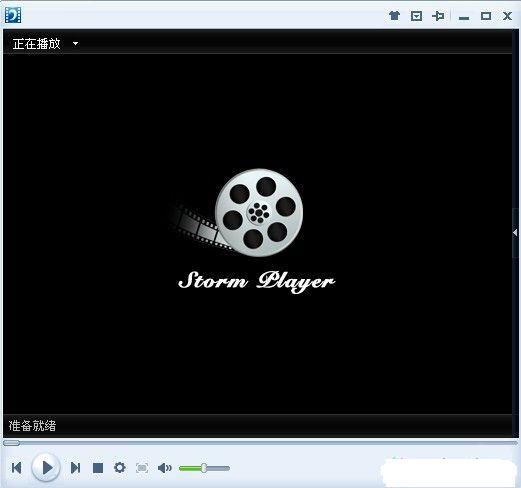
Task: Click the 准备就绪 status text
Action: pos(32,426)
